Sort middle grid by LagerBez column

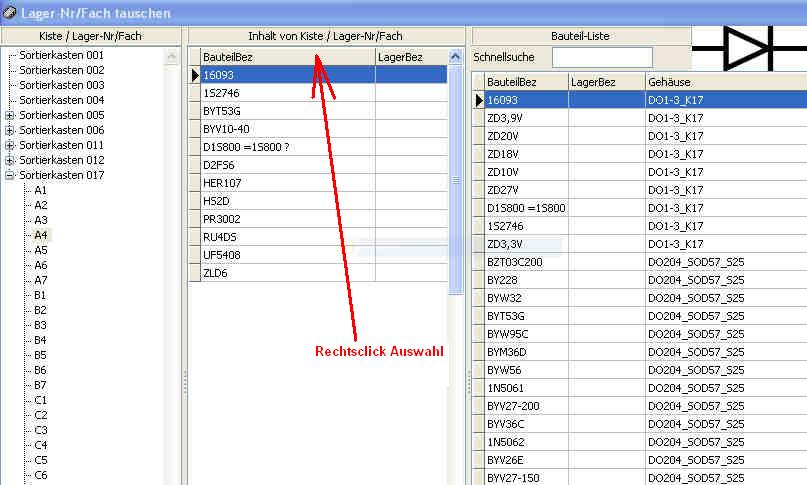pos(412,57)
